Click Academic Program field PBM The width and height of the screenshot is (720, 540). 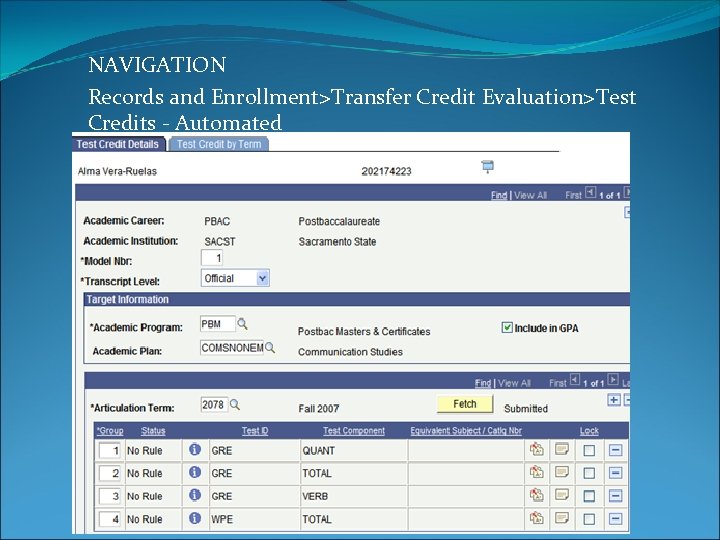pos(218,324)
